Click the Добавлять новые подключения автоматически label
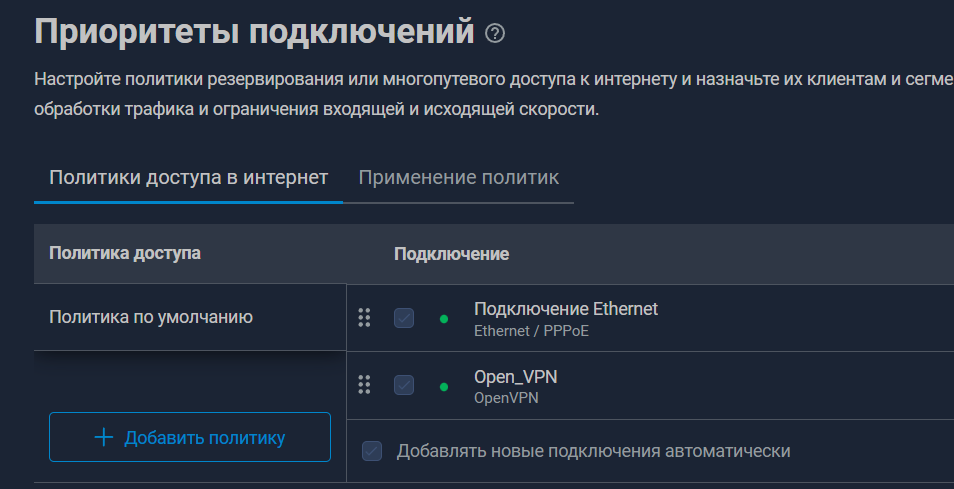 click(593, 451)
